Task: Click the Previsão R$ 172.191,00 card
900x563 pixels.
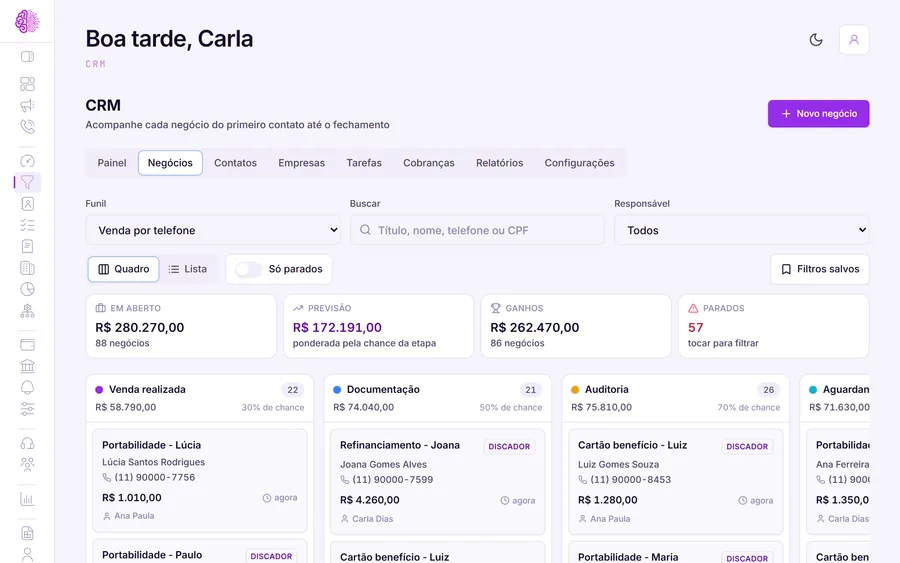Action: pyautogui.click(x=378, y=326)
